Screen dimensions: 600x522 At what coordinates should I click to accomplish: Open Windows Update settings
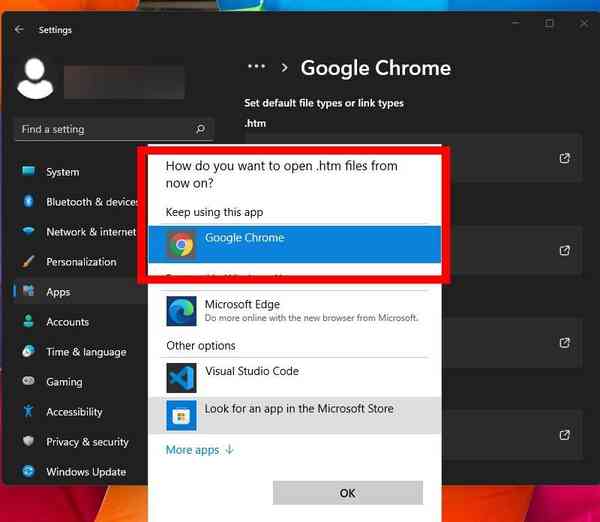click(85, 472)
